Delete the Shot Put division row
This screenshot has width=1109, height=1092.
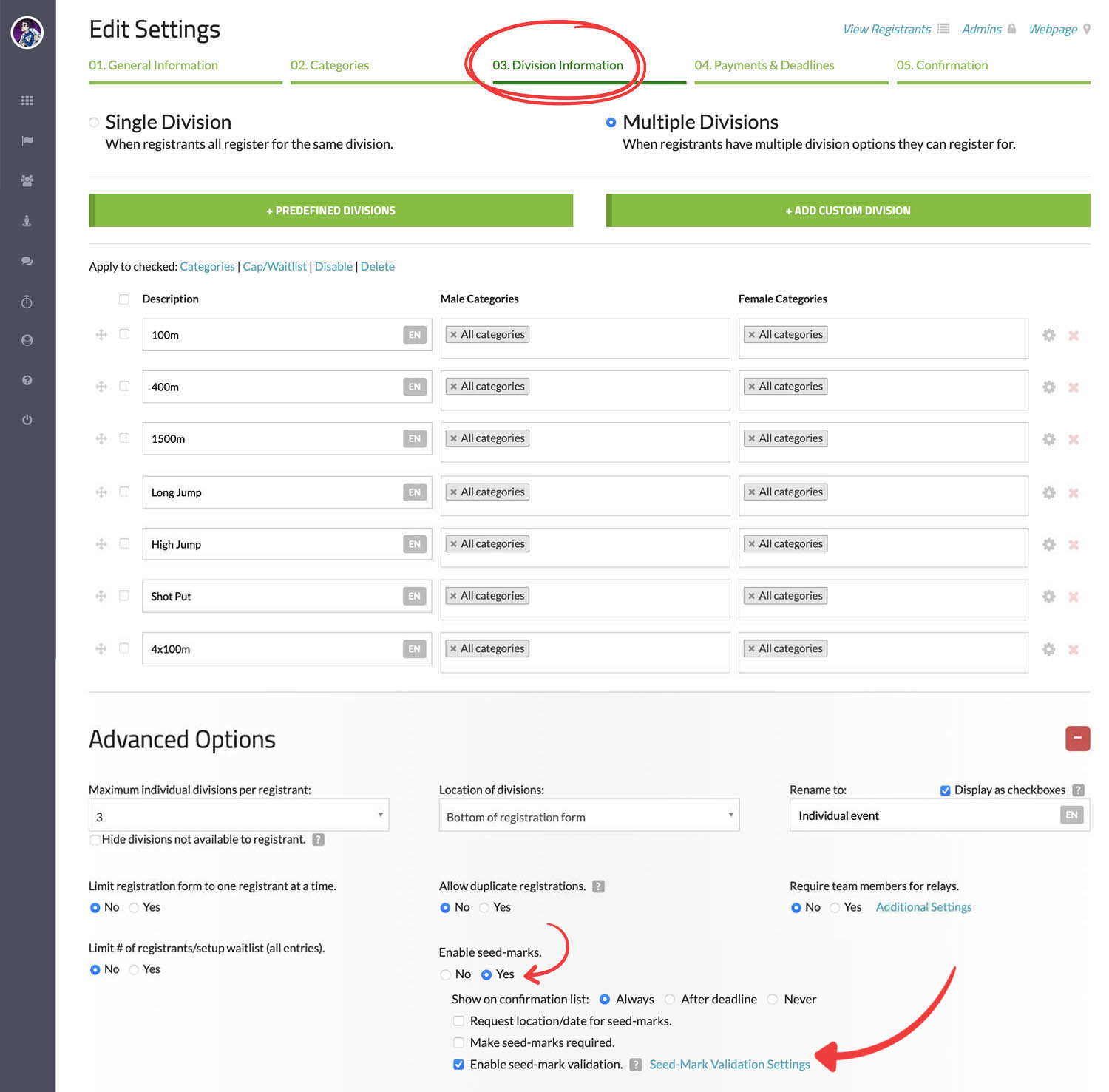pos(1074,597)
